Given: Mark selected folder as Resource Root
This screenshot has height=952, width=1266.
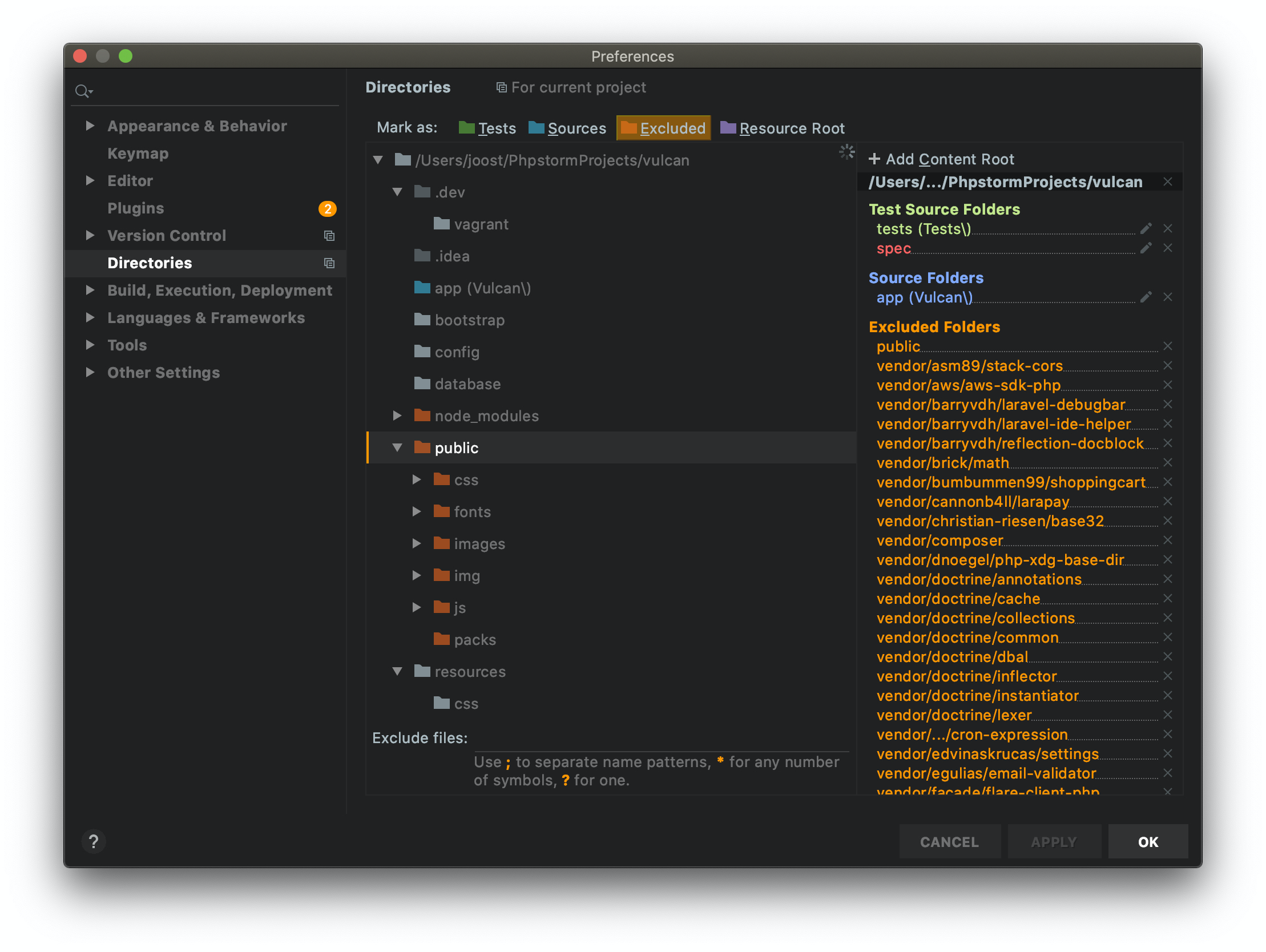Looking at the screenshot, I should tap(782, 128).
